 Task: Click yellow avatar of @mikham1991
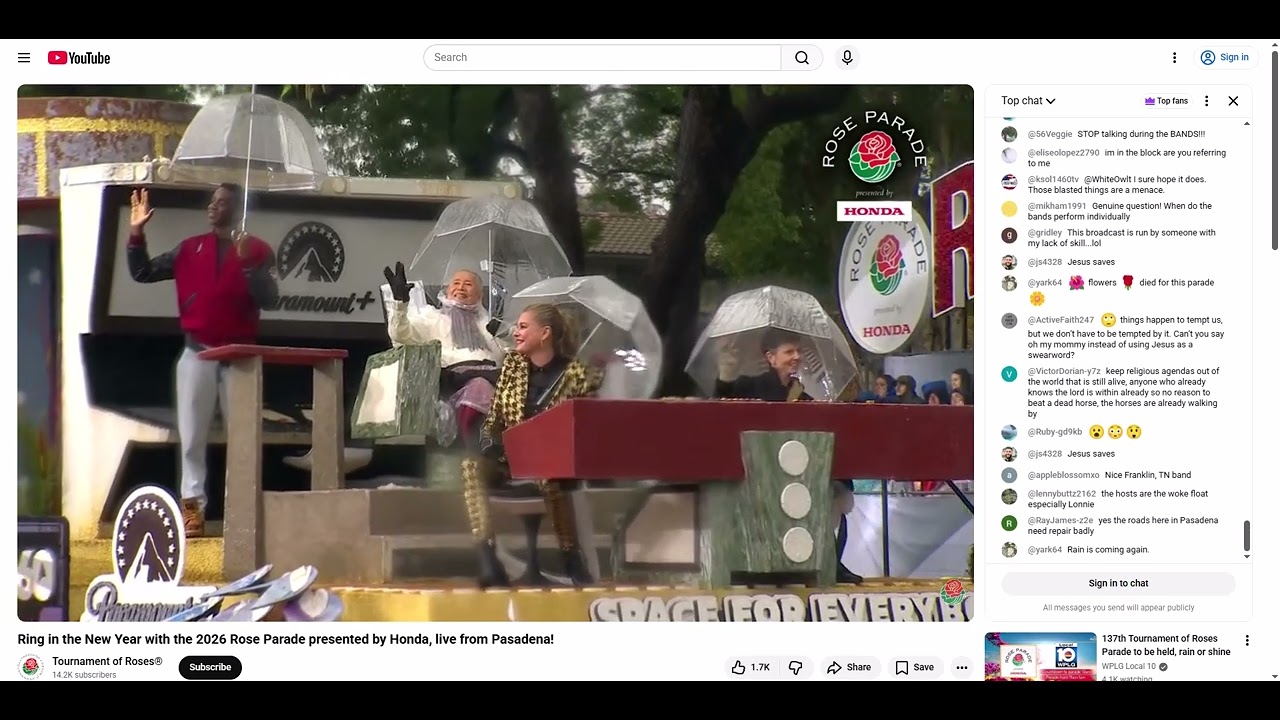pos(1009,209)
